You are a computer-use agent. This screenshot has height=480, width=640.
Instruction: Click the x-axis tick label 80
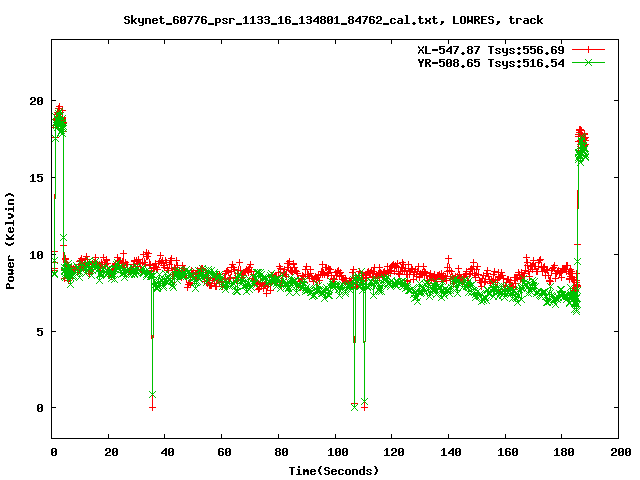[281, 452]
